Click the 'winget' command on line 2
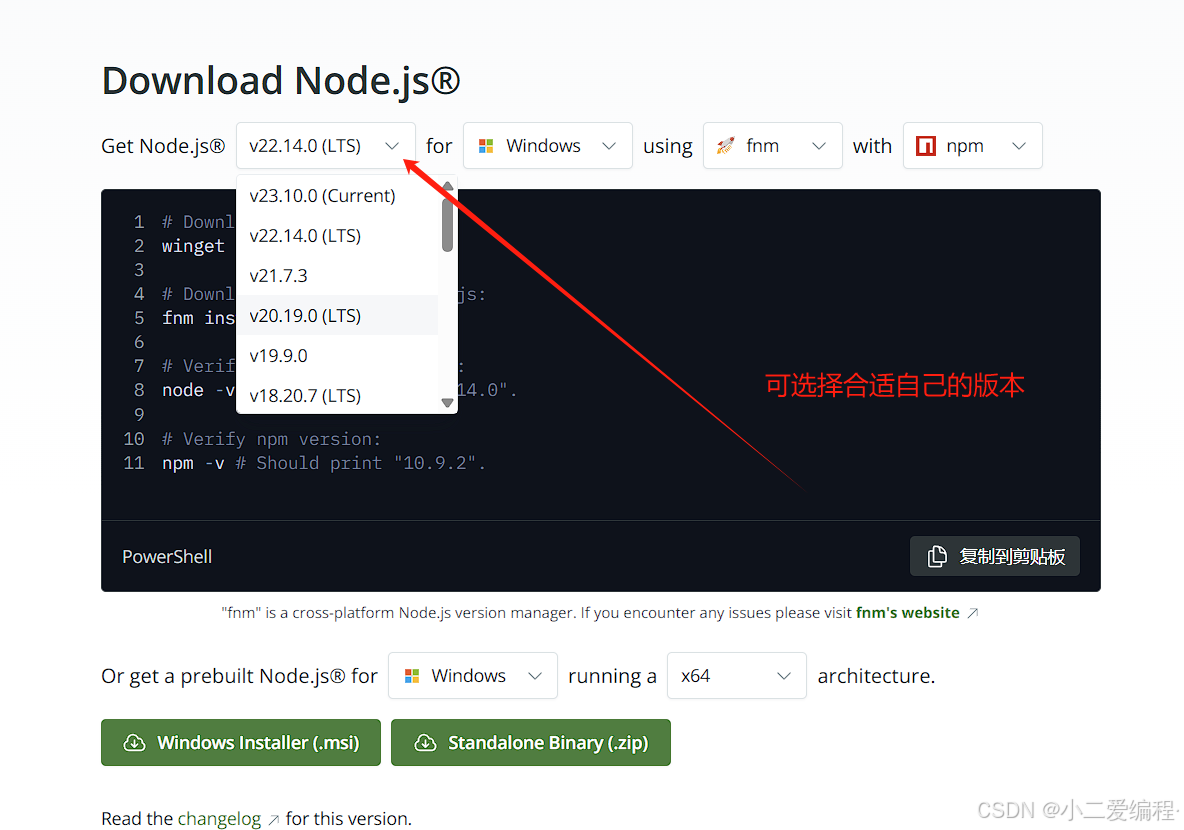 pos(193,246)
